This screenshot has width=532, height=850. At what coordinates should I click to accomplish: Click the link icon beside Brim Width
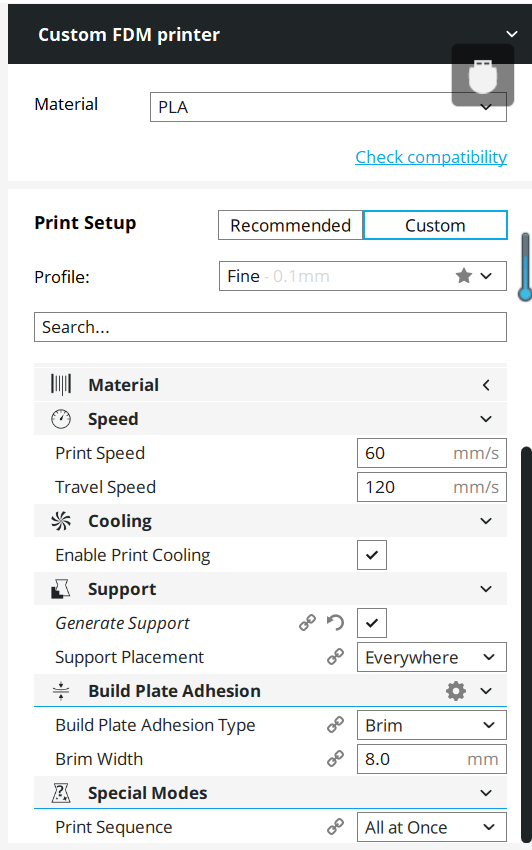click(336, 759)
